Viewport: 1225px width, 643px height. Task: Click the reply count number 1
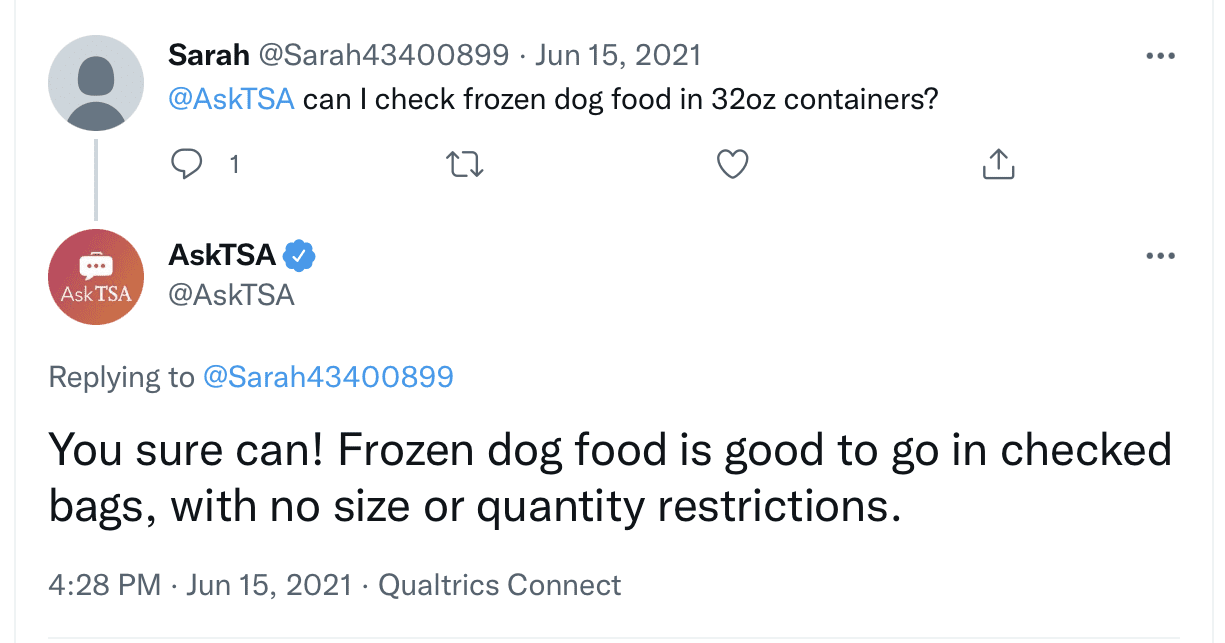[x=234, y=165]
